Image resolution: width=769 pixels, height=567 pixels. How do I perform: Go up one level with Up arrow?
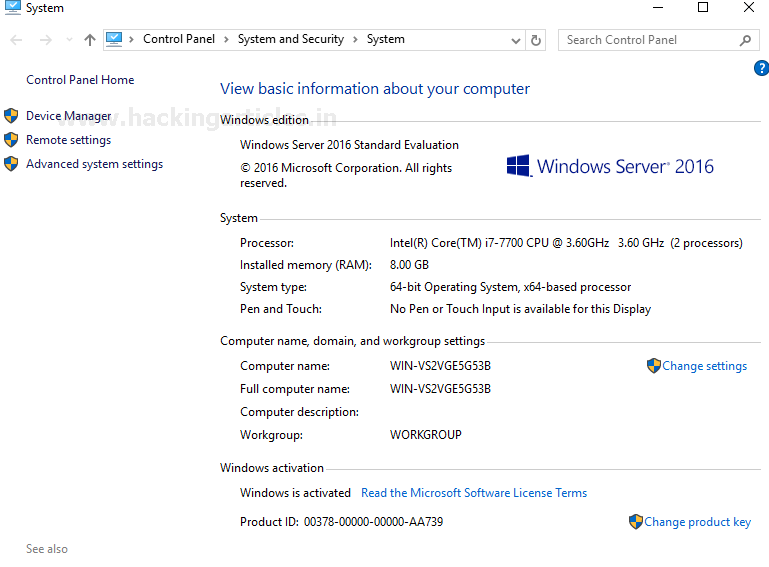pos(89,40)
